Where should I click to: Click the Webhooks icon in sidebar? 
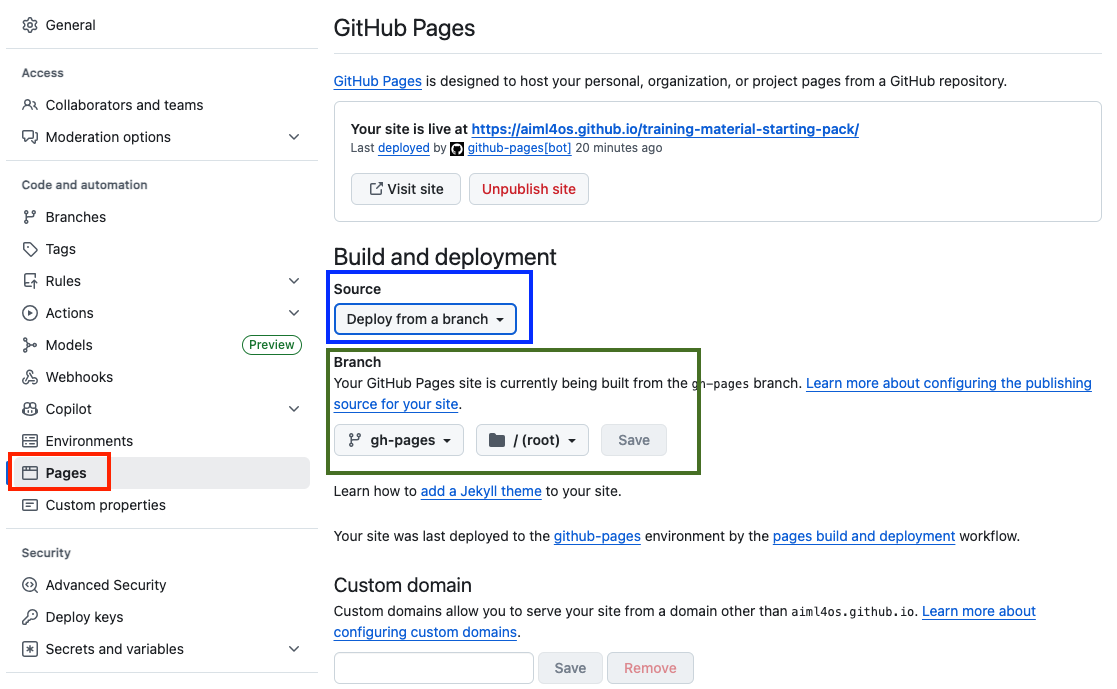pyautogui.click(x=30, y=377)
